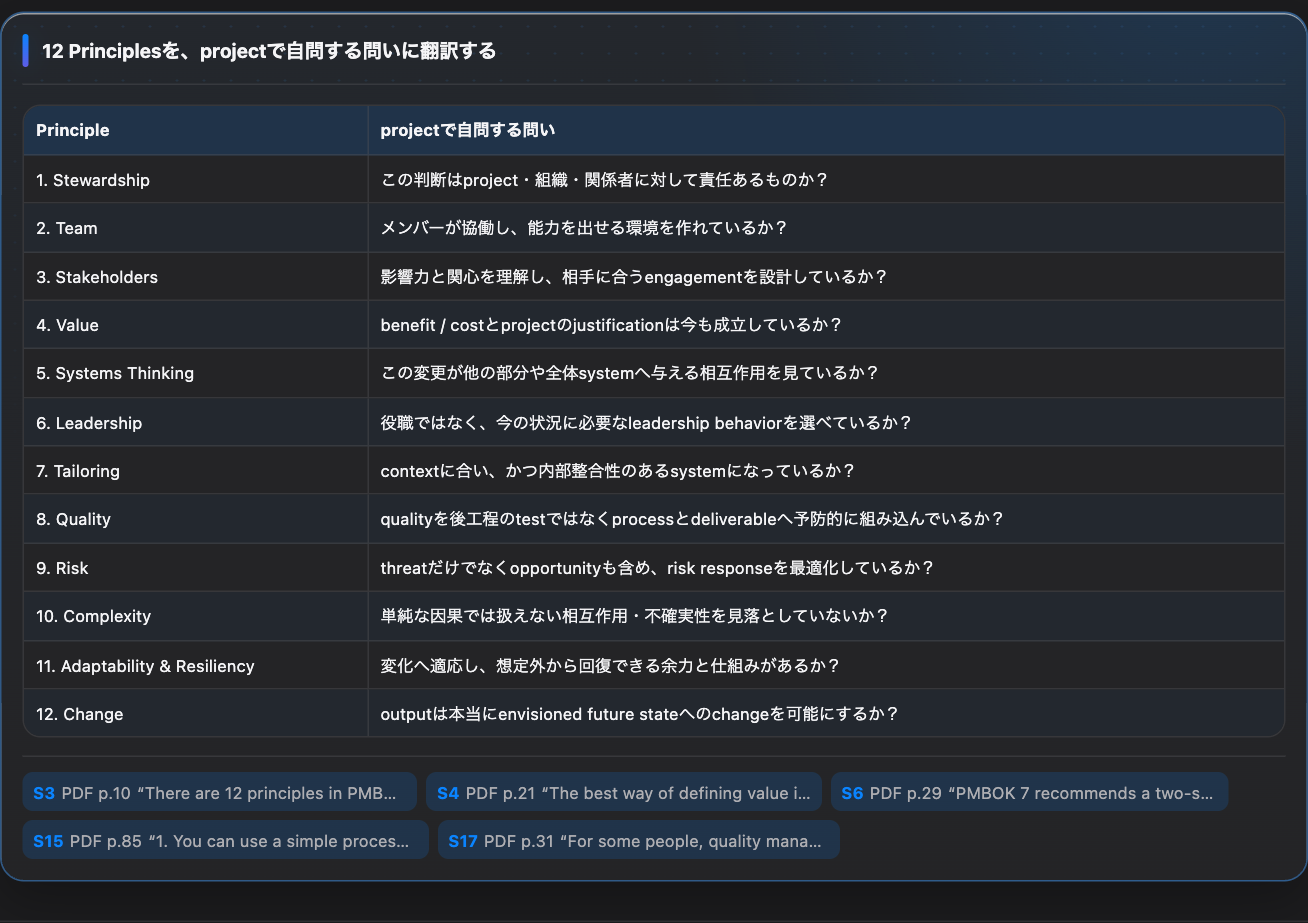
Task: Click the Change question mentioning envisioned future state
Action: (826, 713)
